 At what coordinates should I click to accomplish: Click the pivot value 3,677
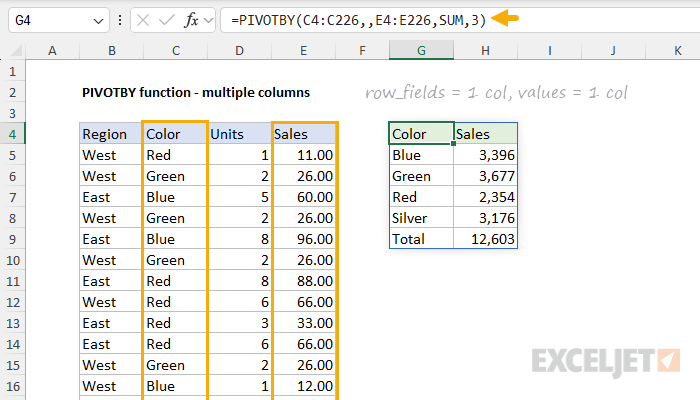(x=485, y=176)
